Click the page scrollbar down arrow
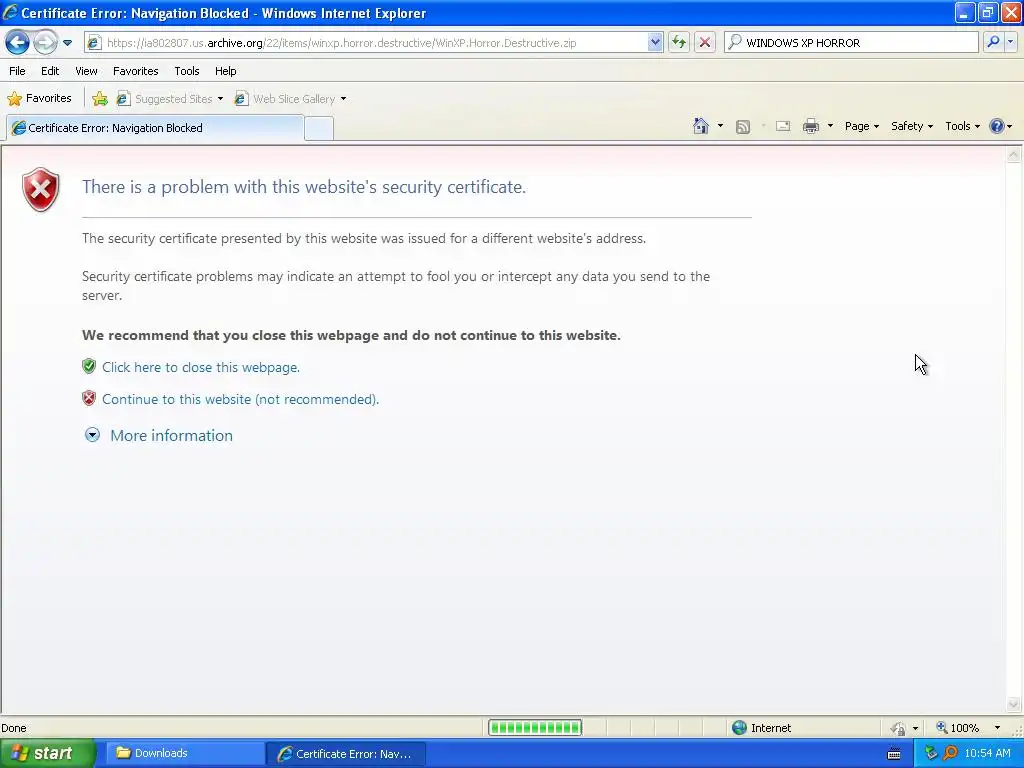 [1014, 704]
